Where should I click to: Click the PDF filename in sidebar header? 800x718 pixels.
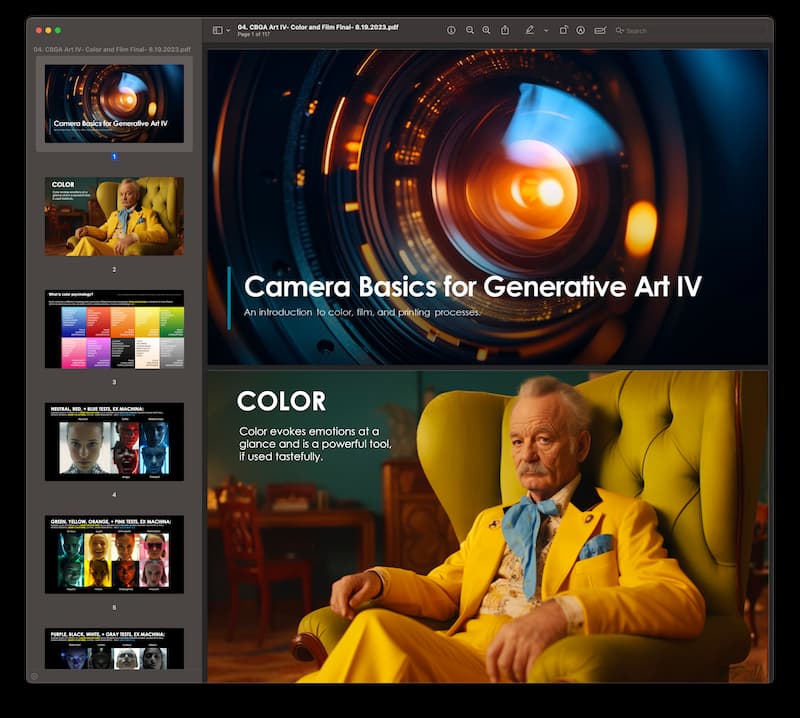[112, 49]
